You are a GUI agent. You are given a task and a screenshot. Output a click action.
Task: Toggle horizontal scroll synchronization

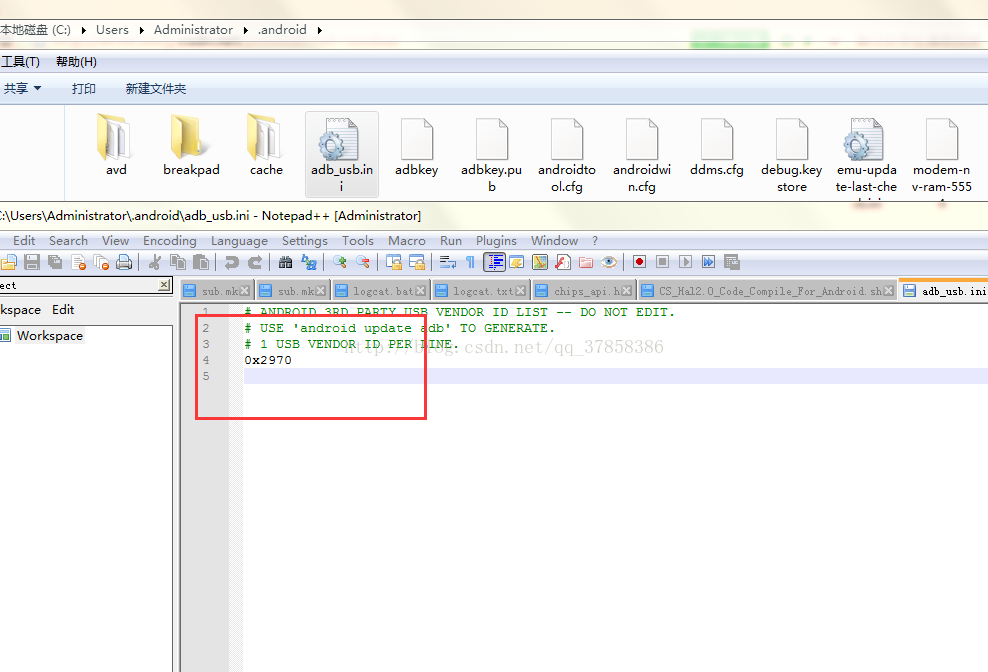pos(416,262)
